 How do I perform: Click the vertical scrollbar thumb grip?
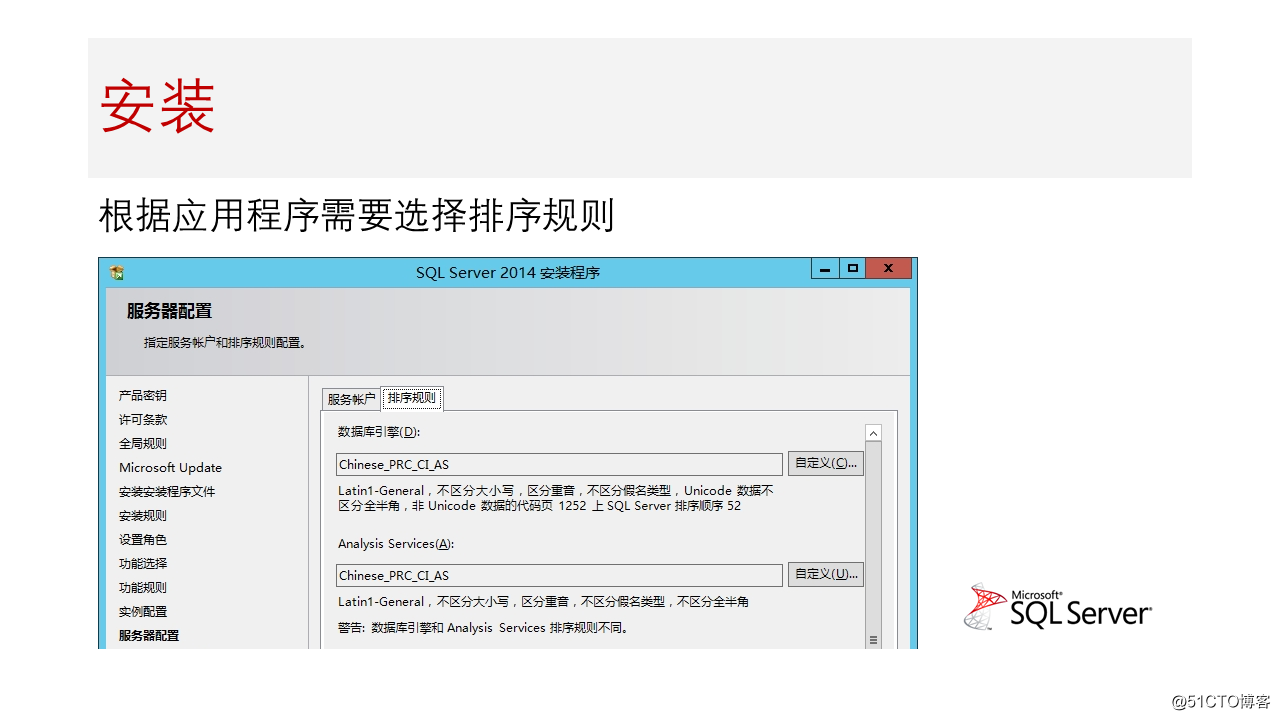[x=873, y=640]
